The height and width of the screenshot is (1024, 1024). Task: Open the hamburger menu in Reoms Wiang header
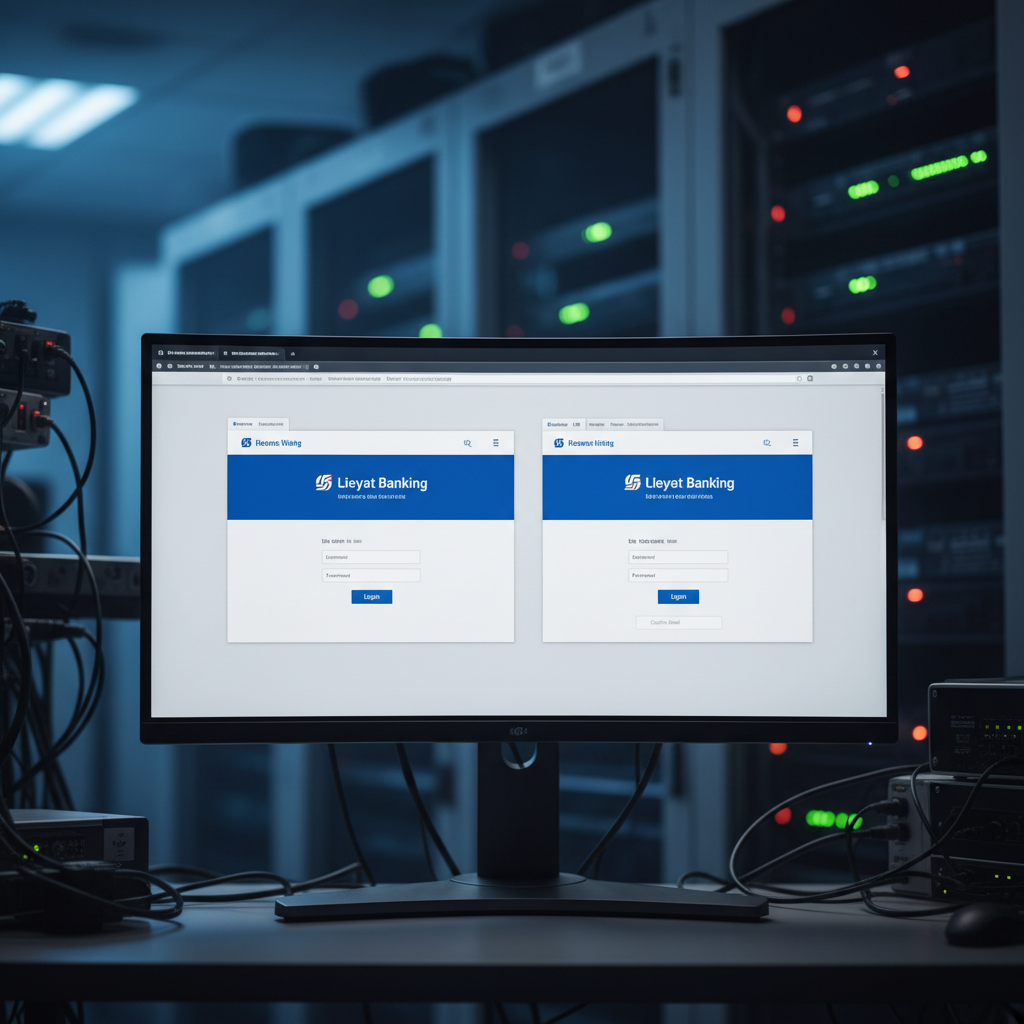coord(496,443)
